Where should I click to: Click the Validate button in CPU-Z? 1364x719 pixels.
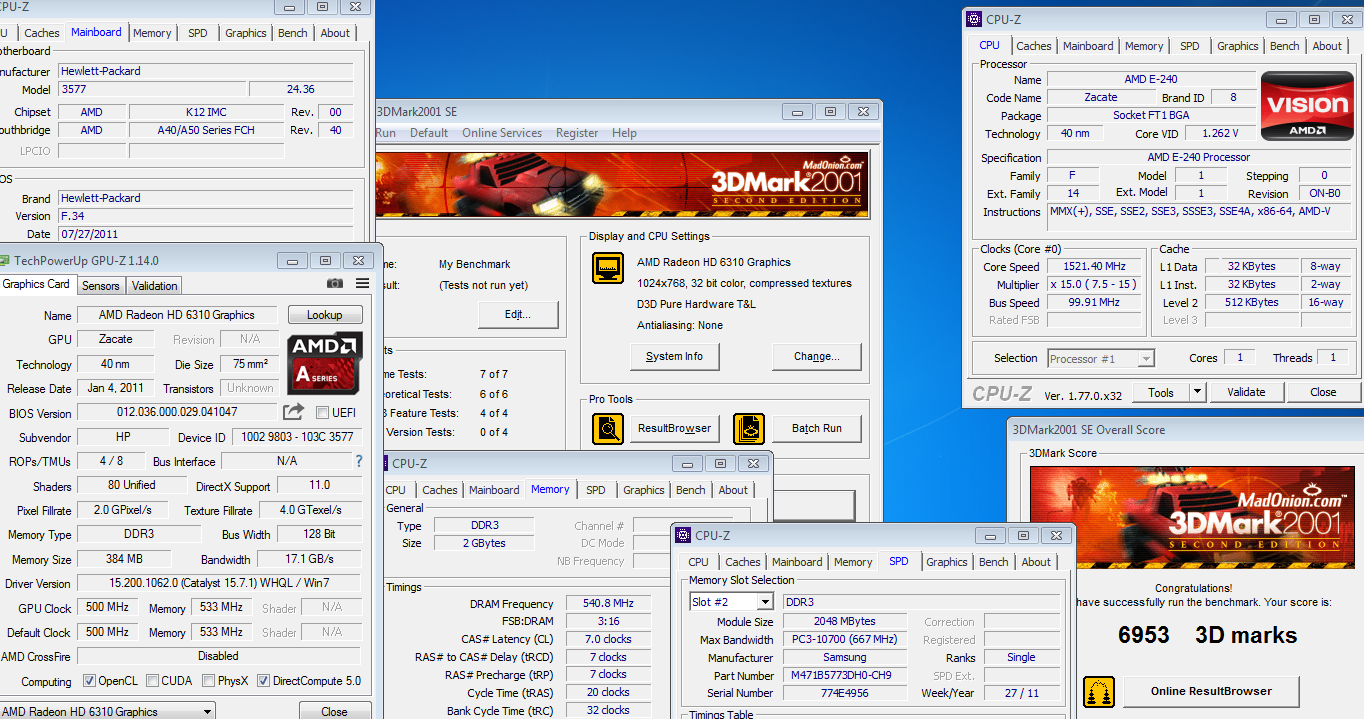[x=1246, y=392]
